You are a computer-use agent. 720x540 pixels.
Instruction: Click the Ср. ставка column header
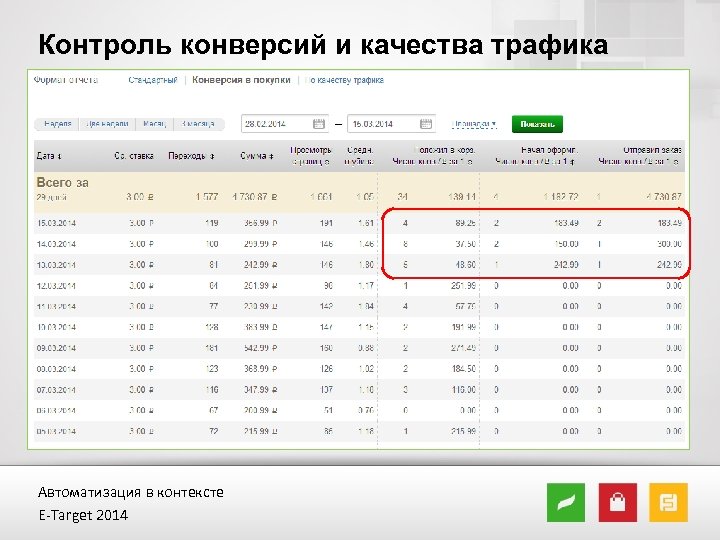tap(134, 156)
